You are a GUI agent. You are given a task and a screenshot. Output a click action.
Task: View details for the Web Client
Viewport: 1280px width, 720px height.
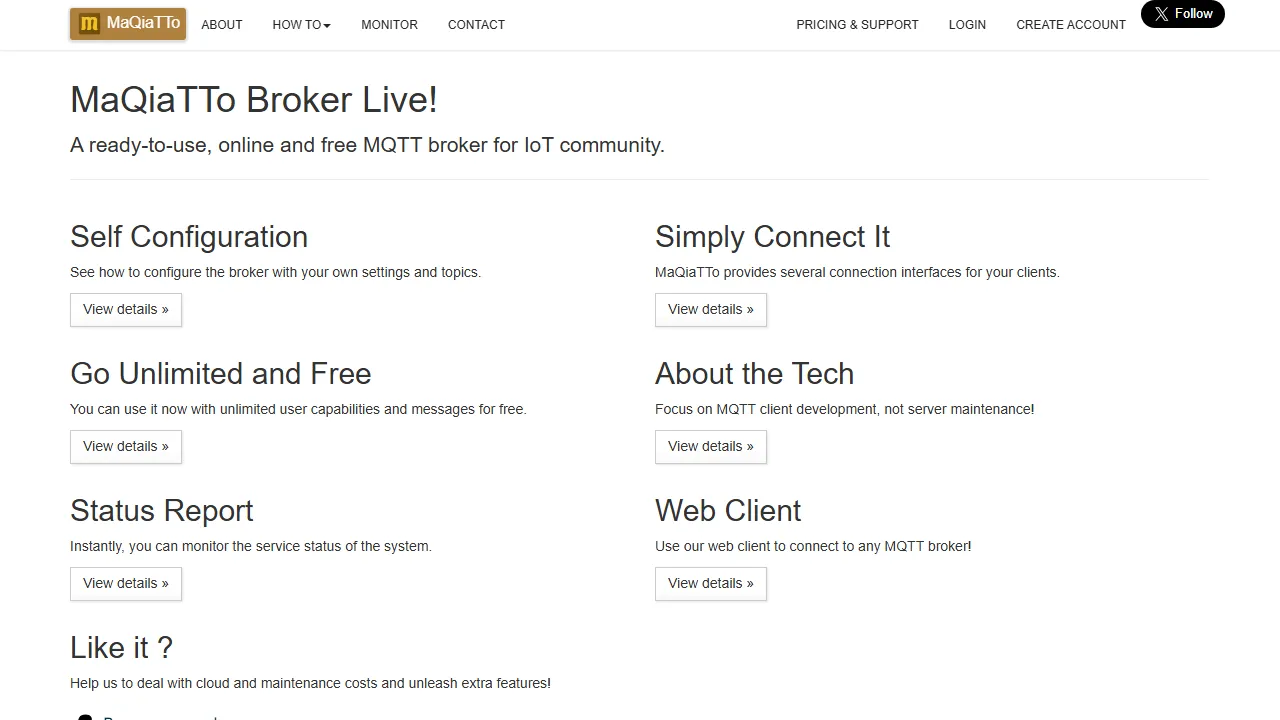pos(710,583)
